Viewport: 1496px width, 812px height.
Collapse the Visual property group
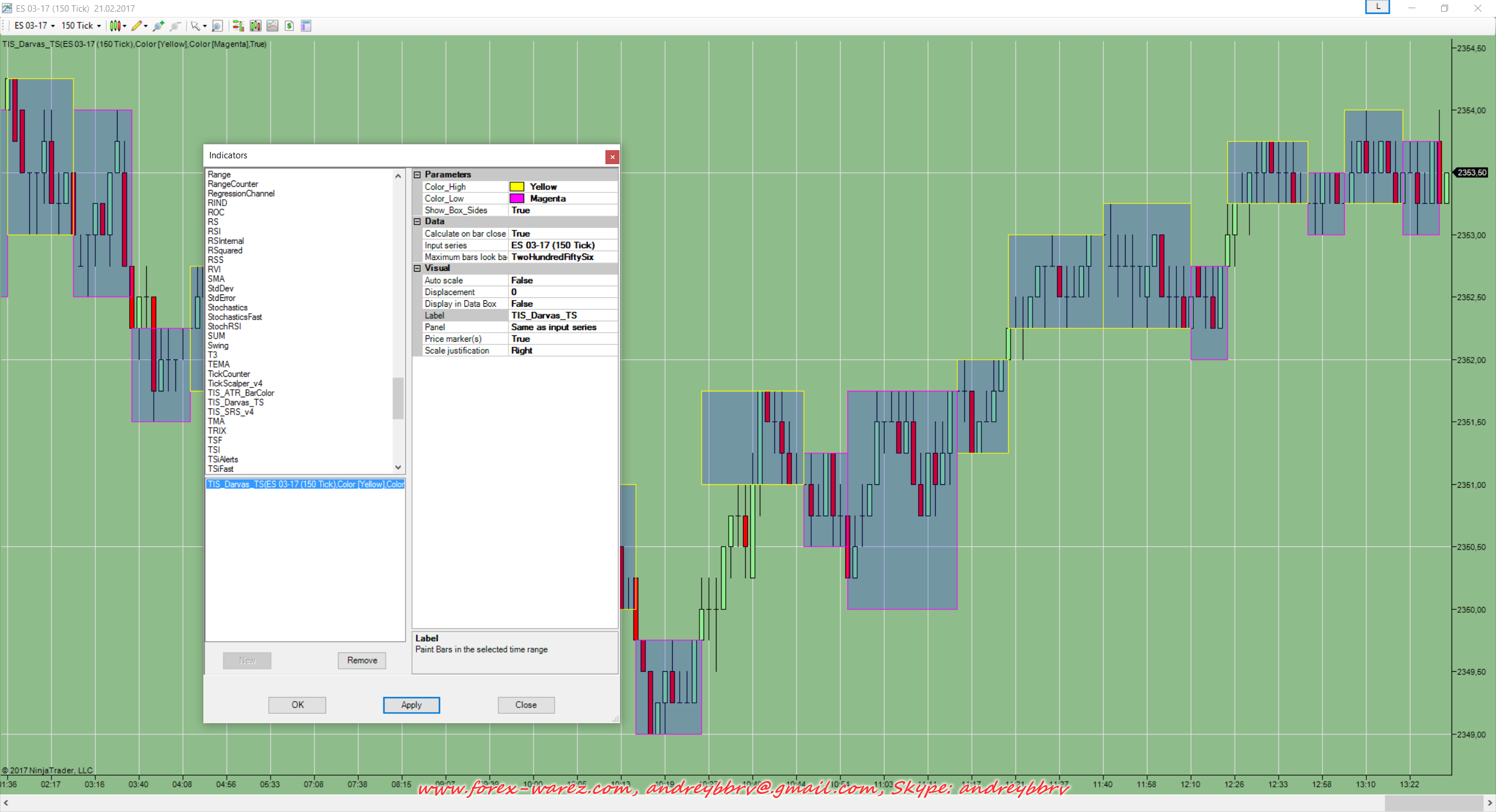pos(417,269)
